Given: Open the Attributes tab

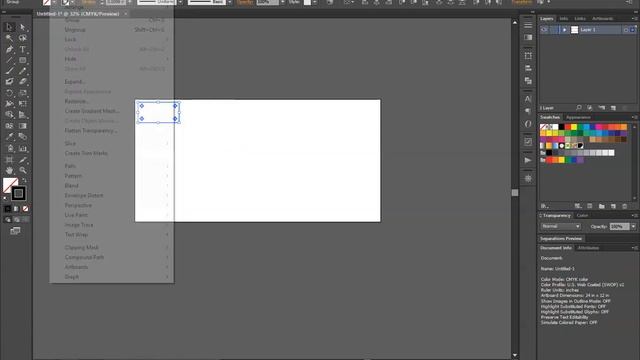Looking at the screenshot, I should (x=588, y=248).
